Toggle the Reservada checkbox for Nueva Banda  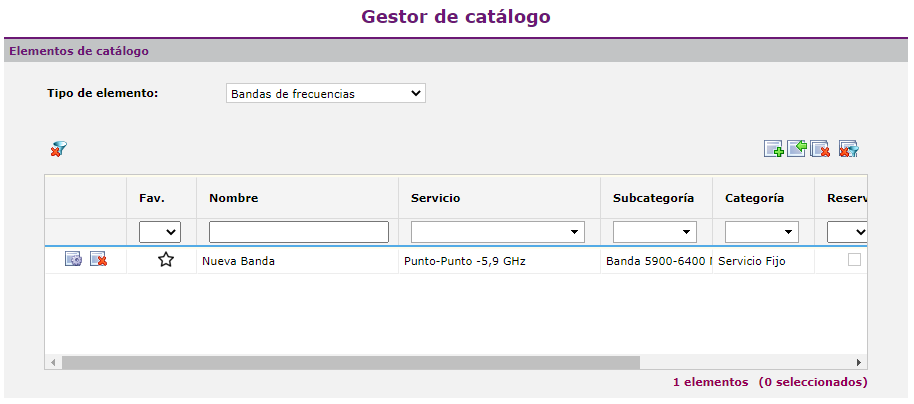pyautogui.click(x=854, y=260)
